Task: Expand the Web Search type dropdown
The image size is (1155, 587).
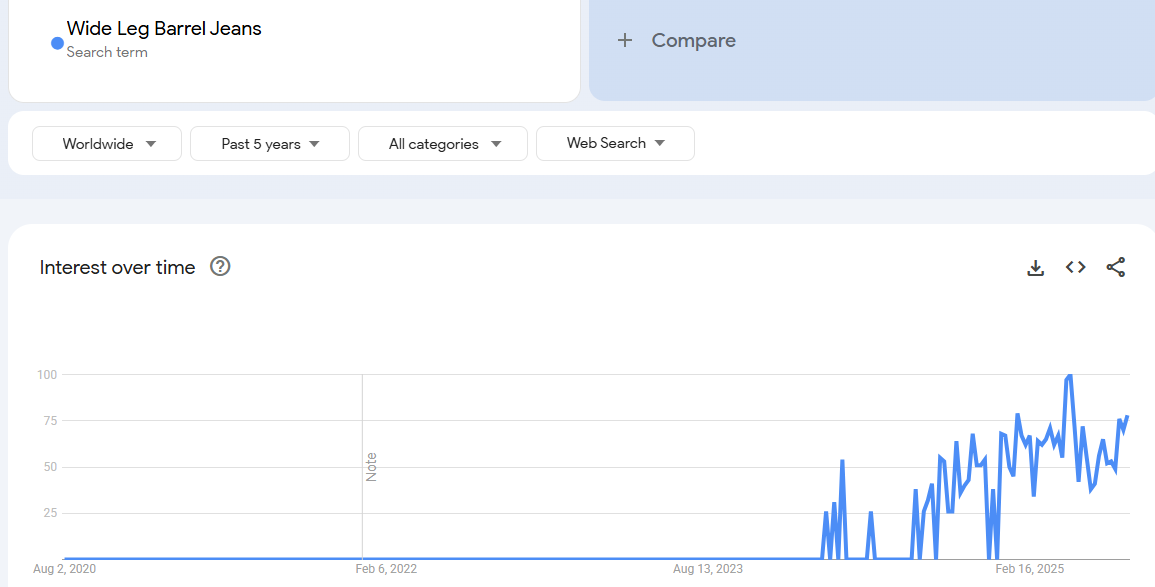Action: click(x=615, y=144)
